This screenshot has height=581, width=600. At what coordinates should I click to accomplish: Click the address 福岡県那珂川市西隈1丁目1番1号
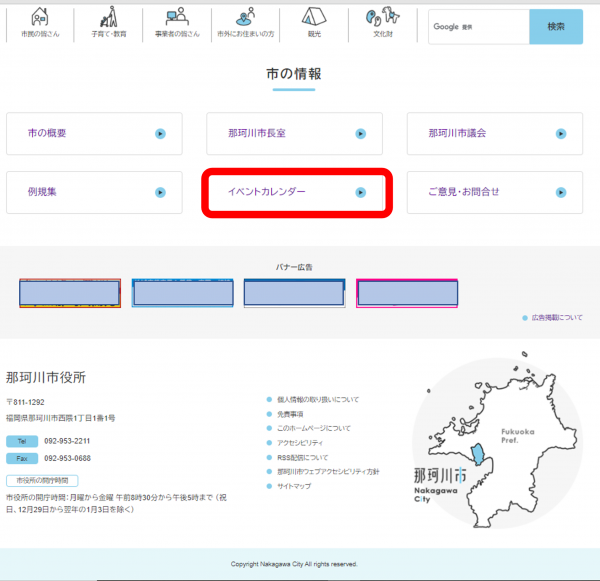pyautogui.click(x=60, y=418)
